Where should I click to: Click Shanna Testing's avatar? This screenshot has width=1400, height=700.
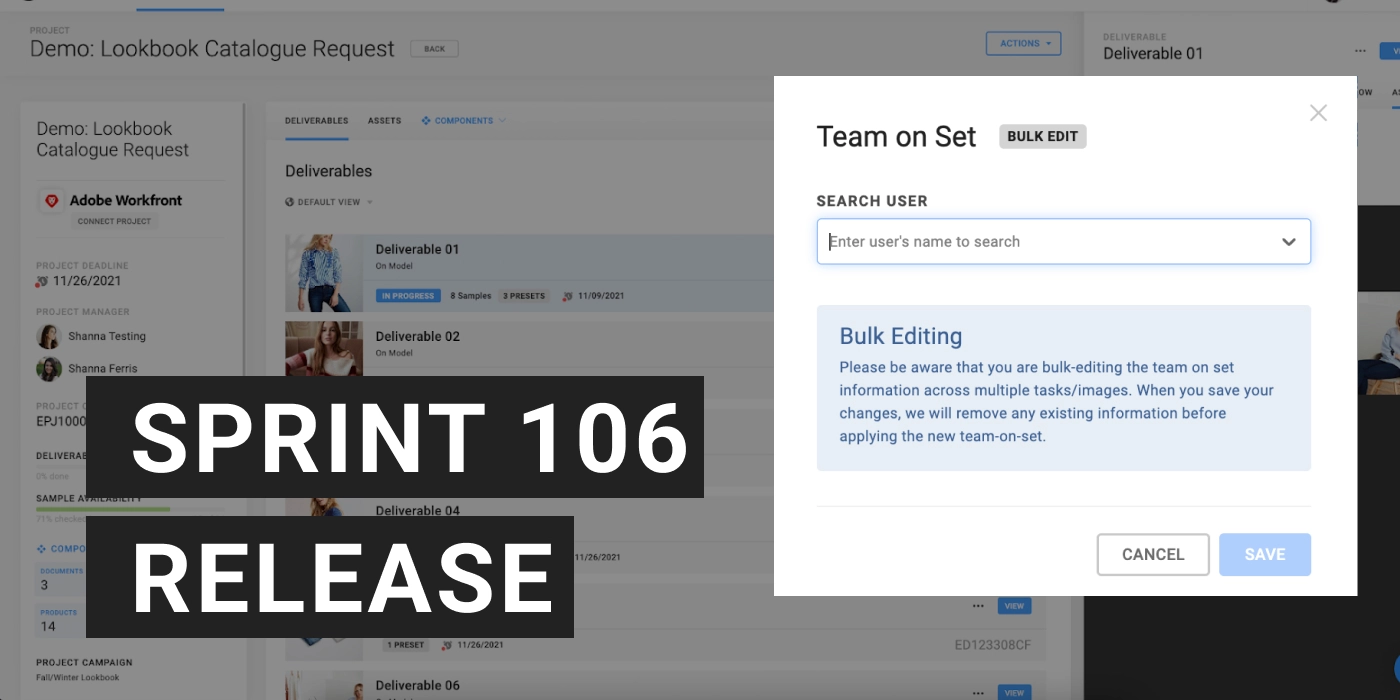[x=49, y=337]
